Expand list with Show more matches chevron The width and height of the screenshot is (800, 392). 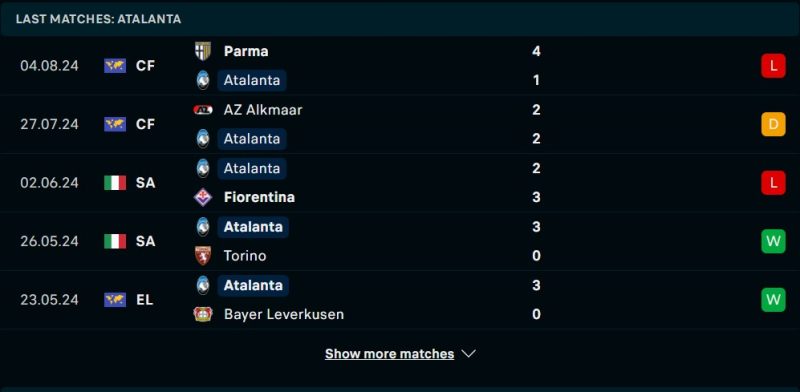click(x=468, y=354)
